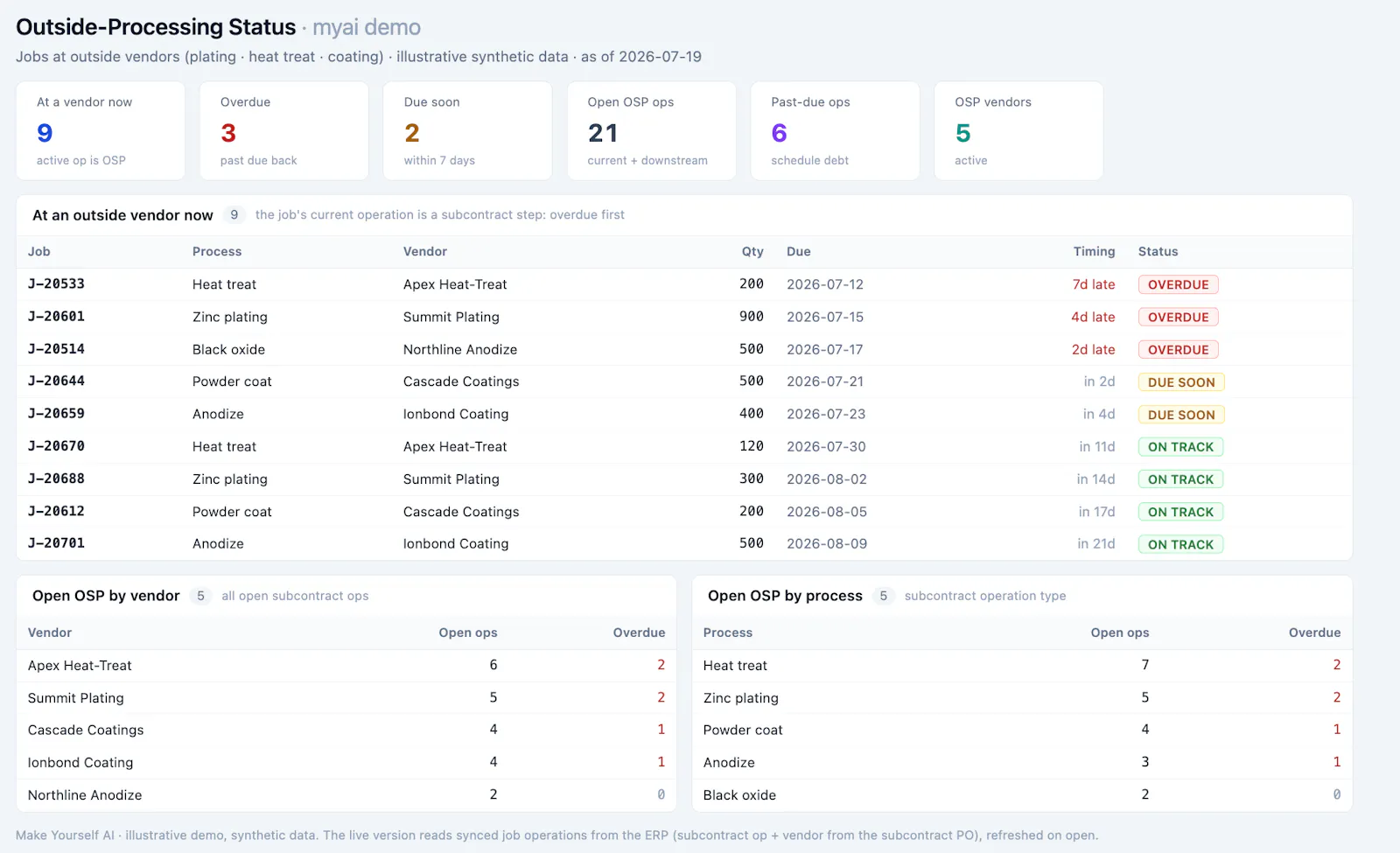Click the DUE SOON badge for J-20659
Image resolution: width=1400 pixels, height=853 pixels.
[1181, 415]
